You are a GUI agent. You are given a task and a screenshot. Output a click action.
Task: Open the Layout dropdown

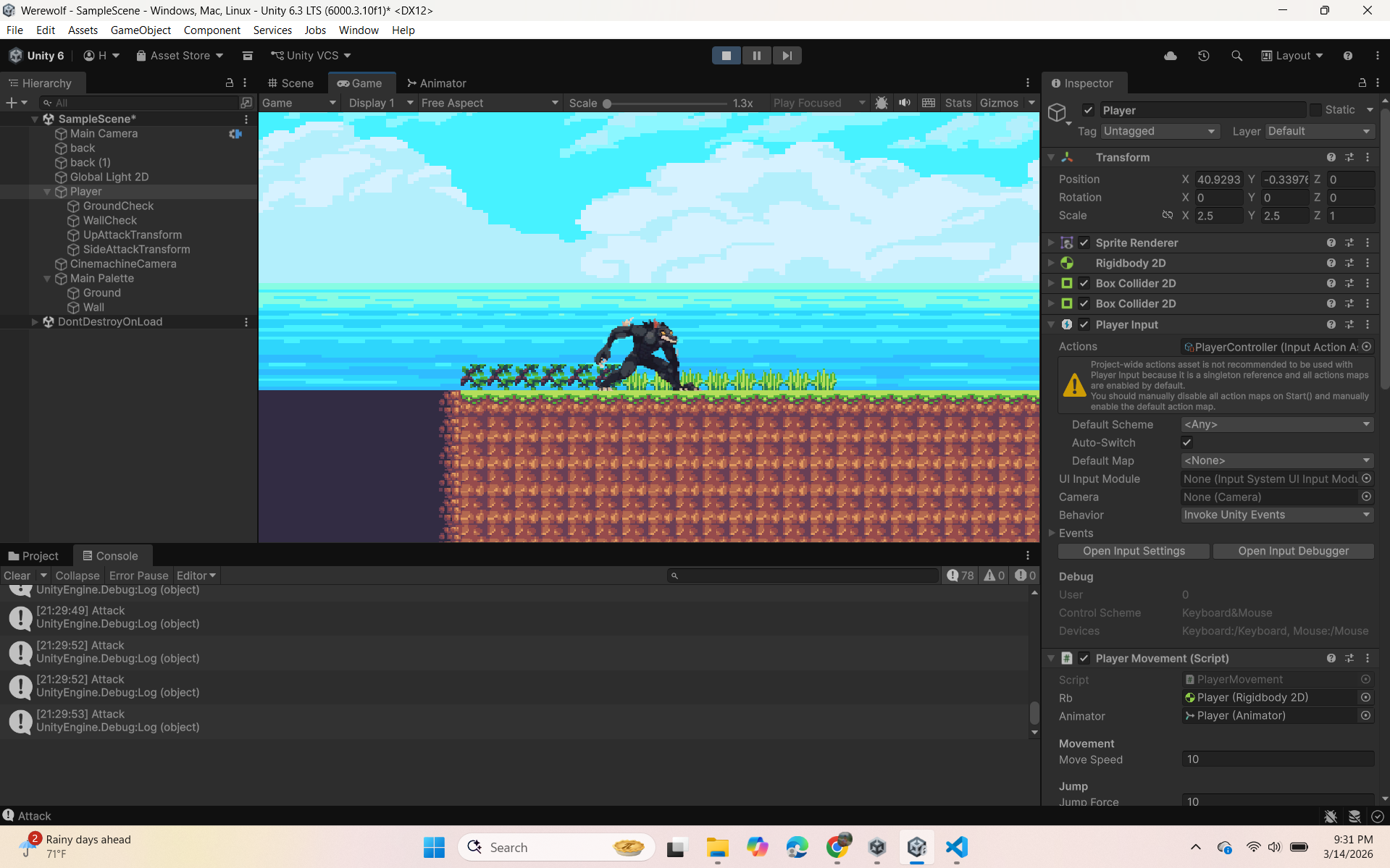click(x=1292, y=56)
